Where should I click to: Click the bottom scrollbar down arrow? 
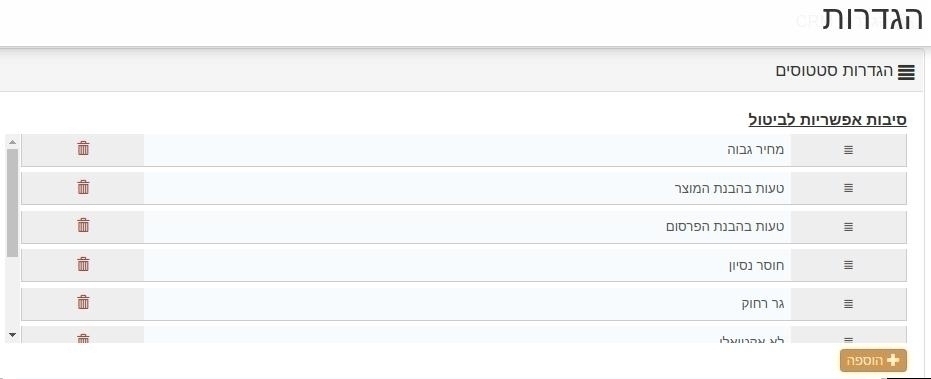pos(12,336)
